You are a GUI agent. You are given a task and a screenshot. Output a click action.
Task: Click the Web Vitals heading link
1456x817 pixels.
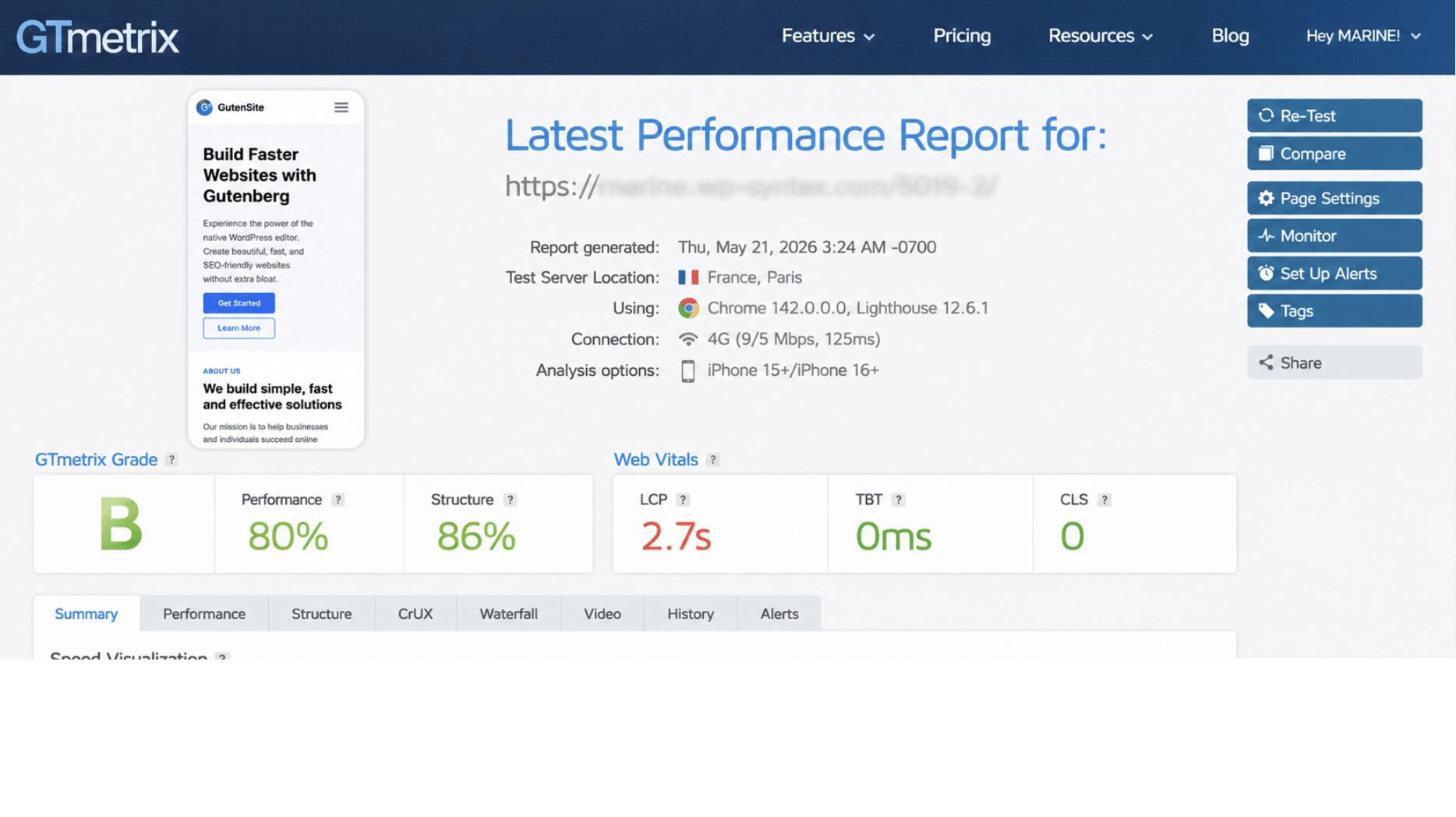[656, 460]
